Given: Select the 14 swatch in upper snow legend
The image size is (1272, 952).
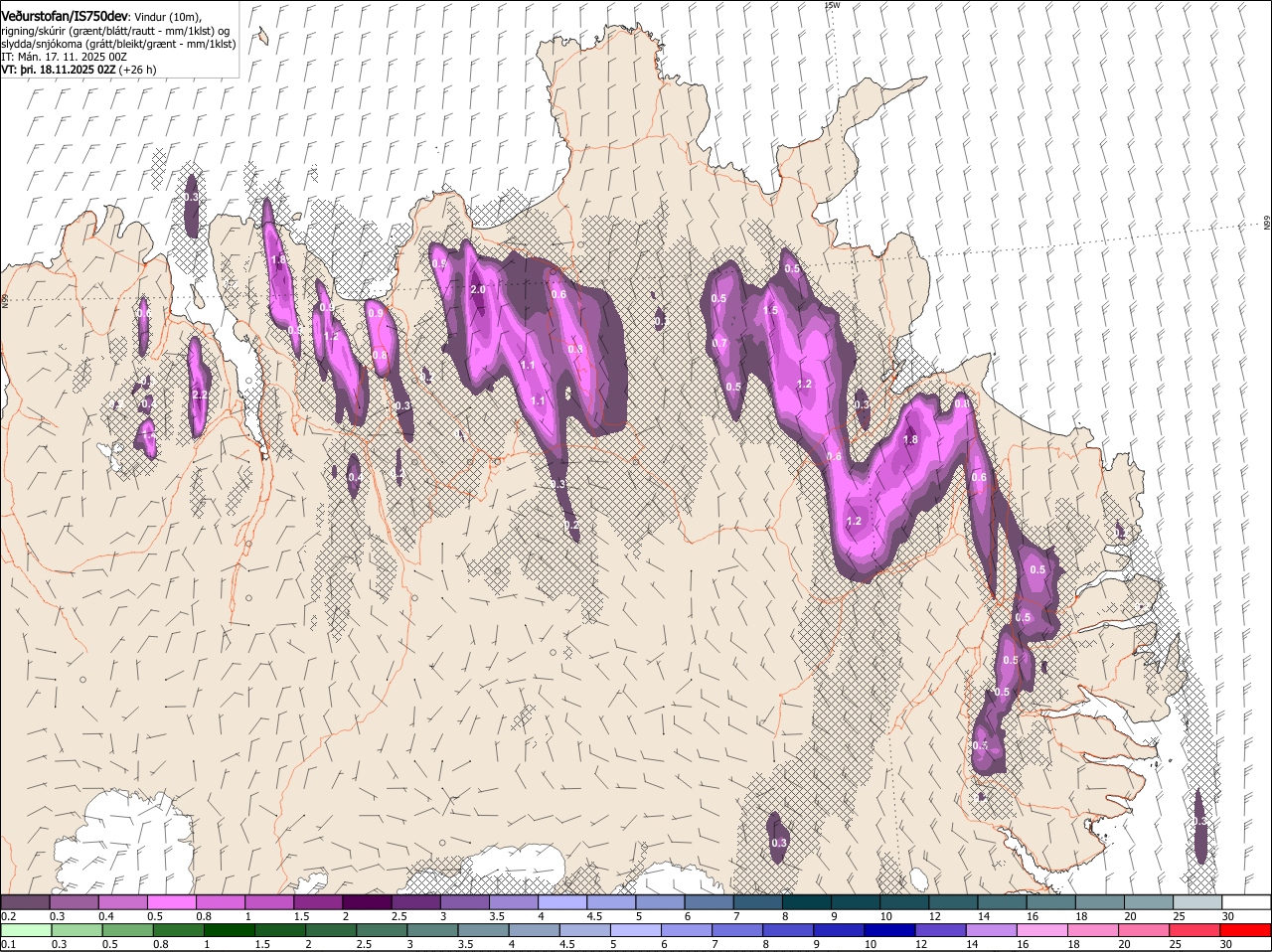Looking at the screenshot, I should (1002, 901).
